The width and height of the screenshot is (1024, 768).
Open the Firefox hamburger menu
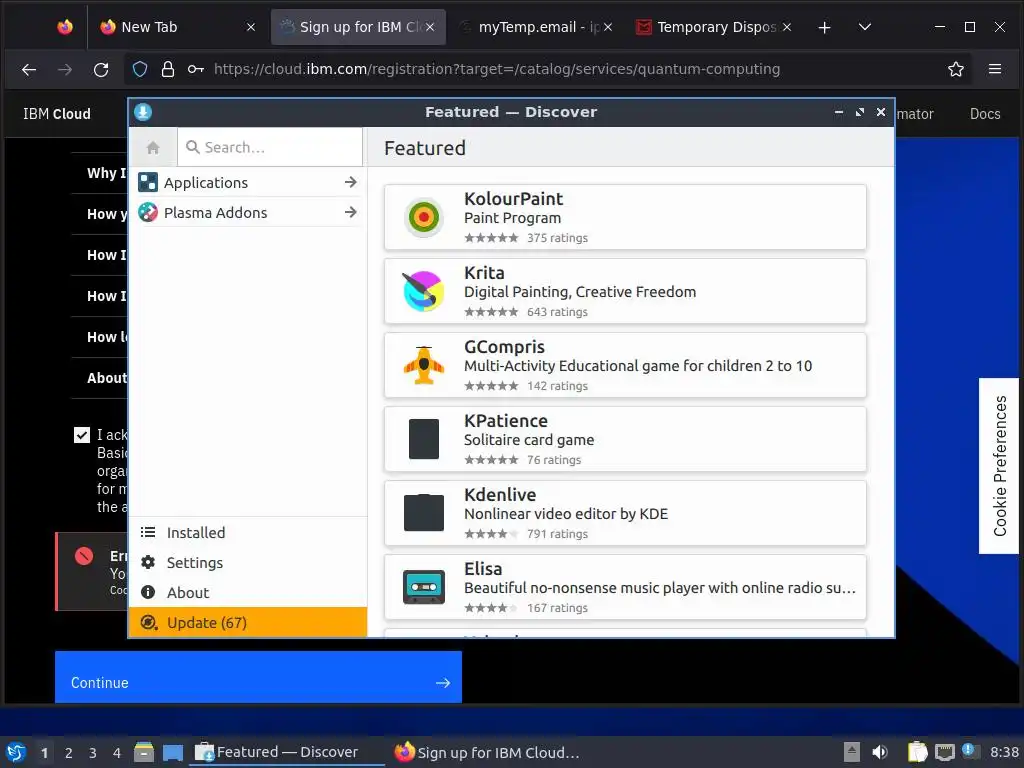[x=995, y=69]
